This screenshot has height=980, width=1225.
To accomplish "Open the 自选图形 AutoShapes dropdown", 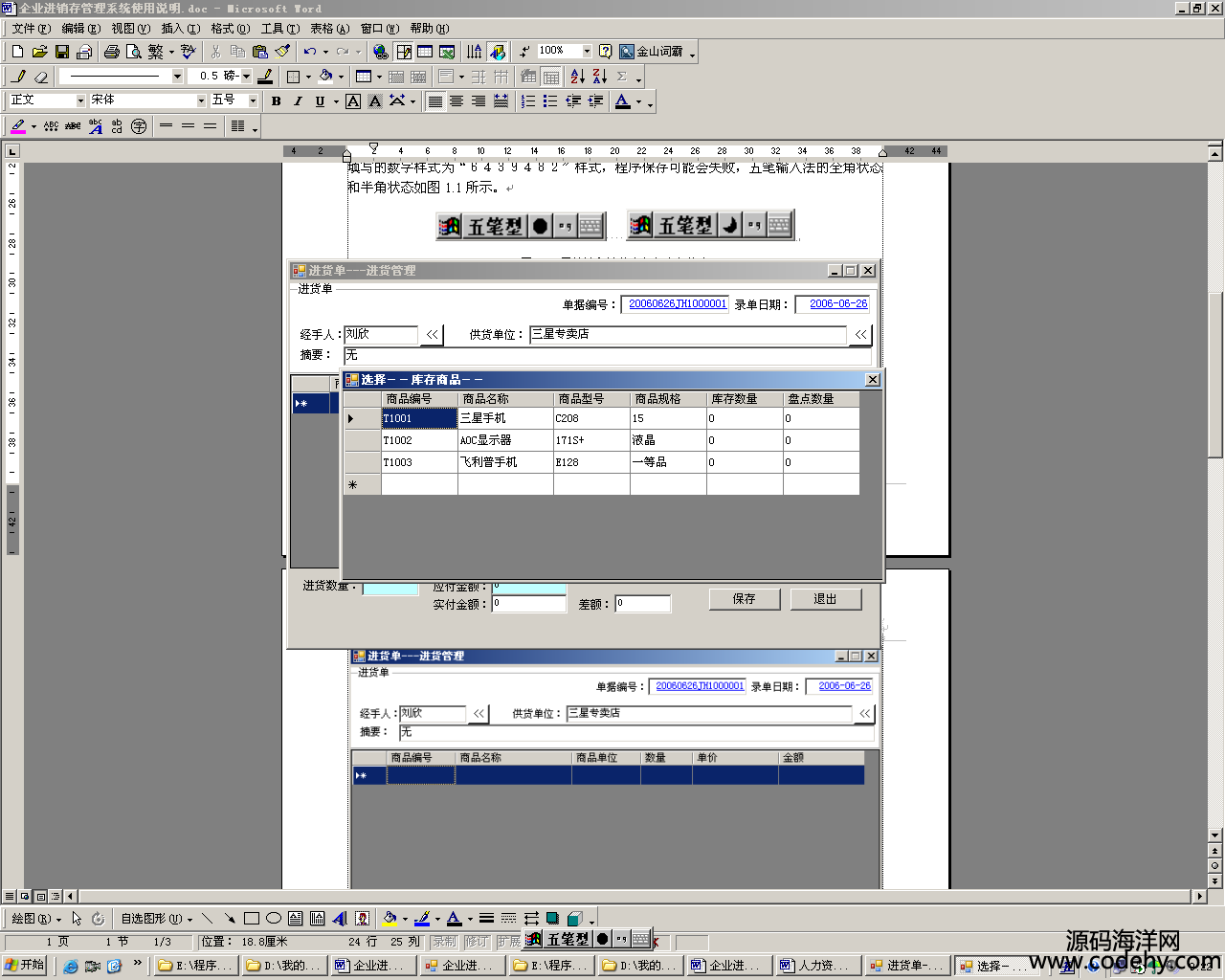I will click(156, 919).
